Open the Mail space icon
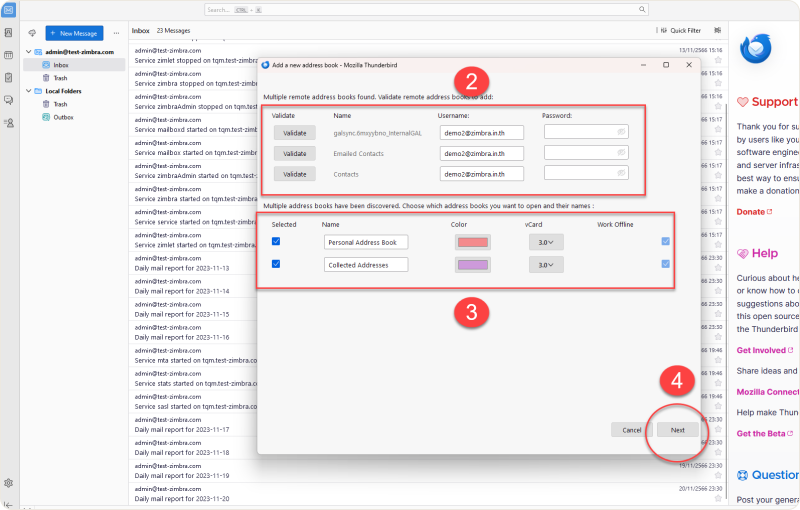 coord(9,10)
